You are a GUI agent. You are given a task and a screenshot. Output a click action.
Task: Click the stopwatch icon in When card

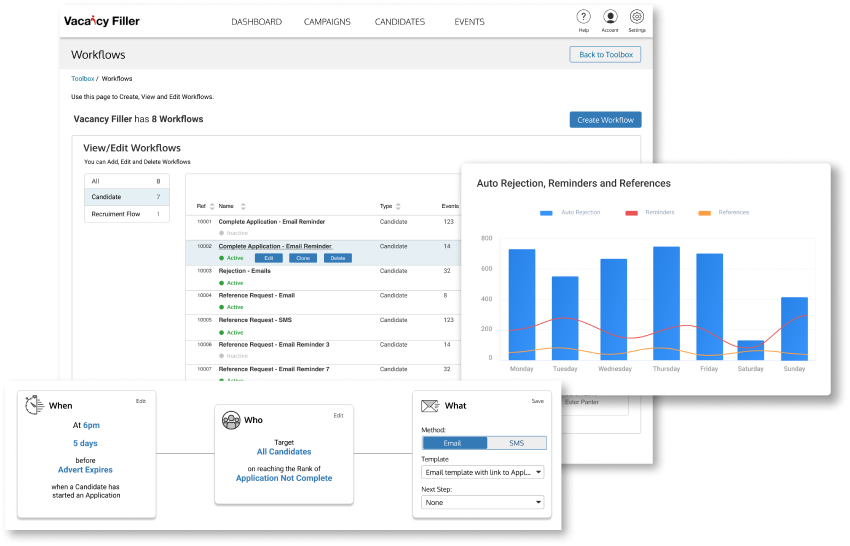tap(34, 405)
